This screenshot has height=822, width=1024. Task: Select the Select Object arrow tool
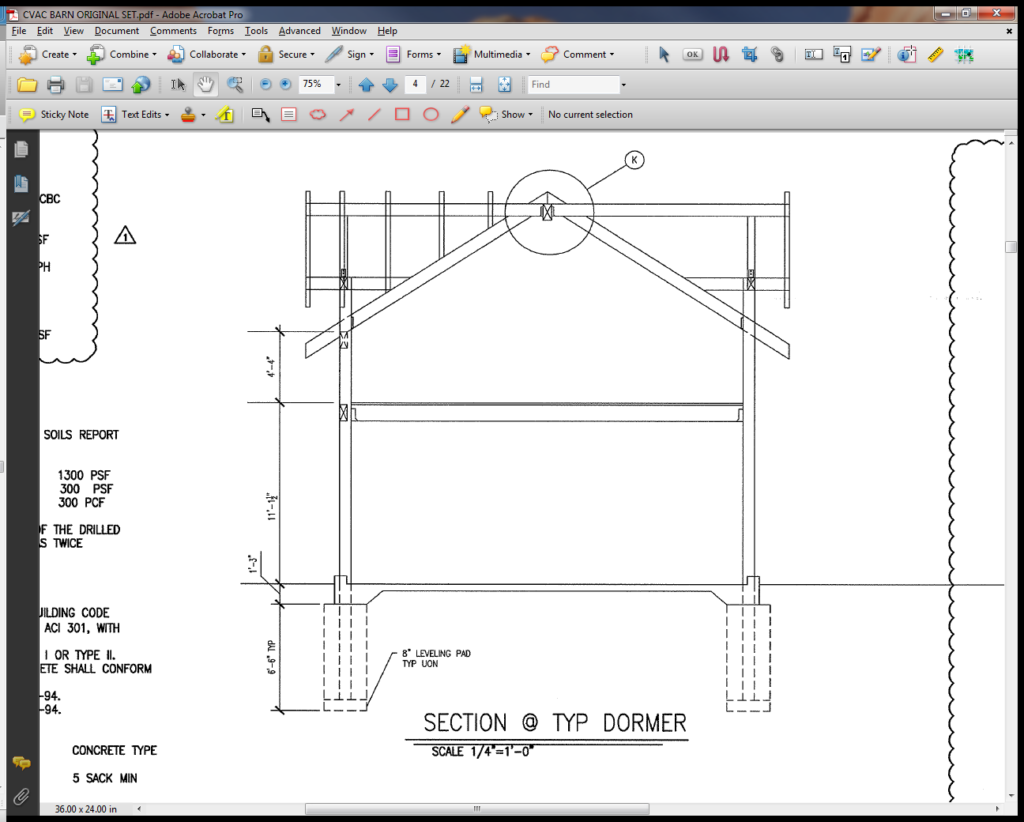(x=664, y=55)
